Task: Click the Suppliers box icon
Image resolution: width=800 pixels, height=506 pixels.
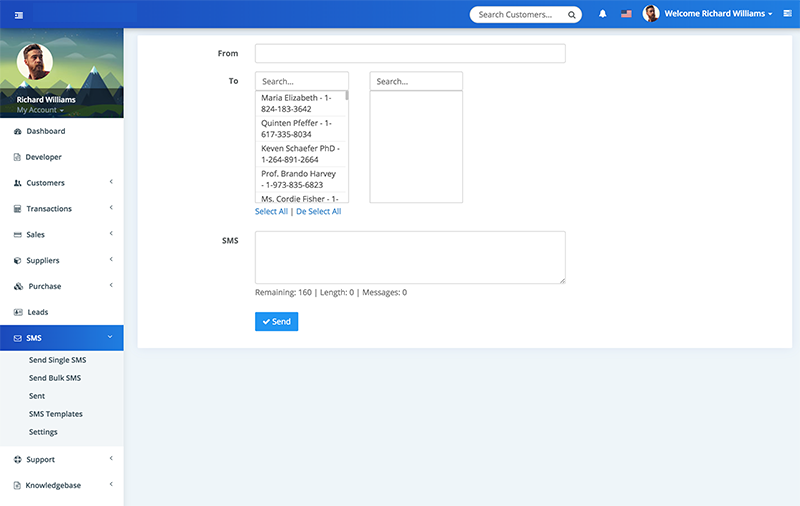Action: [x=17, y=261]
